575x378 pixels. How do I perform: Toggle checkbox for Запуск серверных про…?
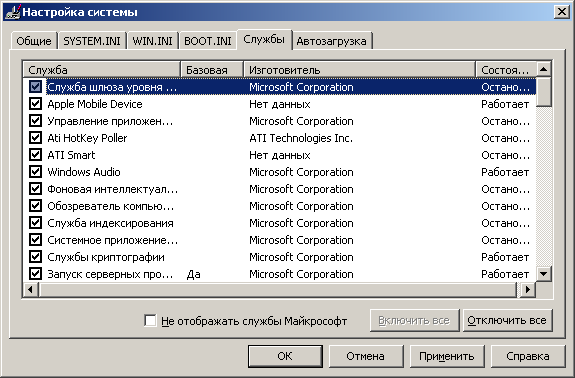(x=35, y=274)
